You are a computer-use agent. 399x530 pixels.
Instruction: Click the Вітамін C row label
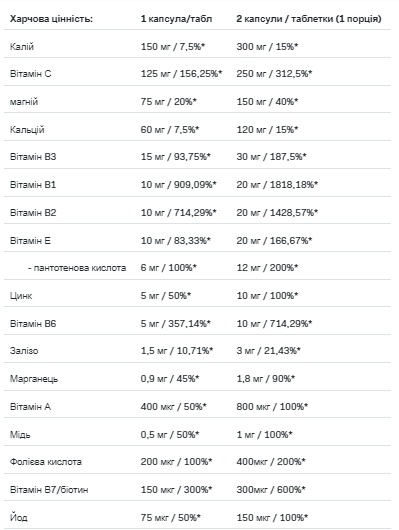click(x=30, y=74)
